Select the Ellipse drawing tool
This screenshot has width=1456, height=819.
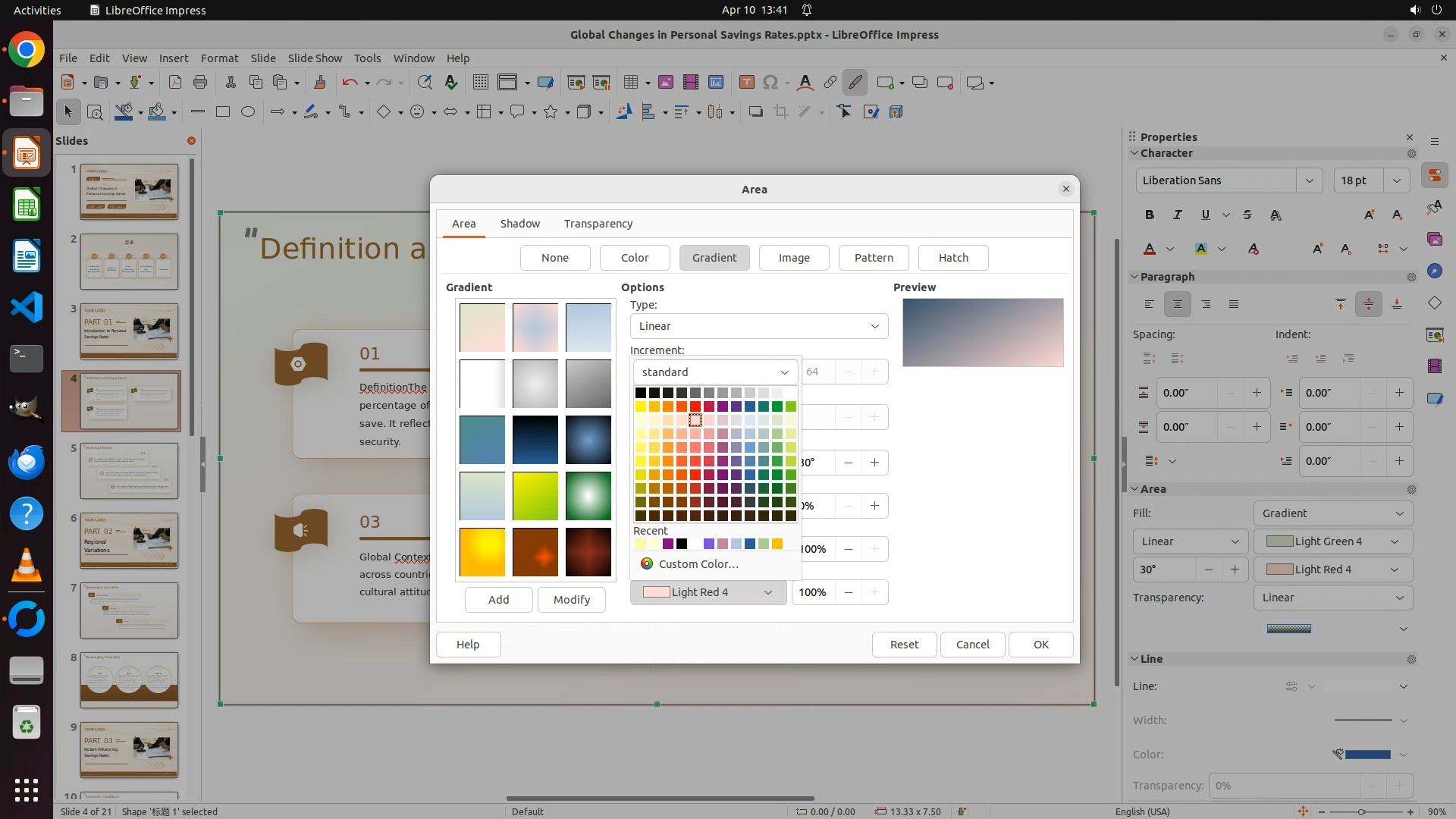248,111
